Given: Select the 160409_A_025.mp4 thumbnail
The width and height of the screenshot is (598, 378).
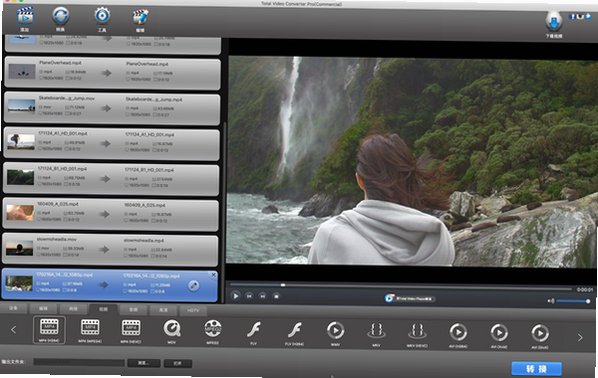Looking at the screenshot, I should (20, 213).
